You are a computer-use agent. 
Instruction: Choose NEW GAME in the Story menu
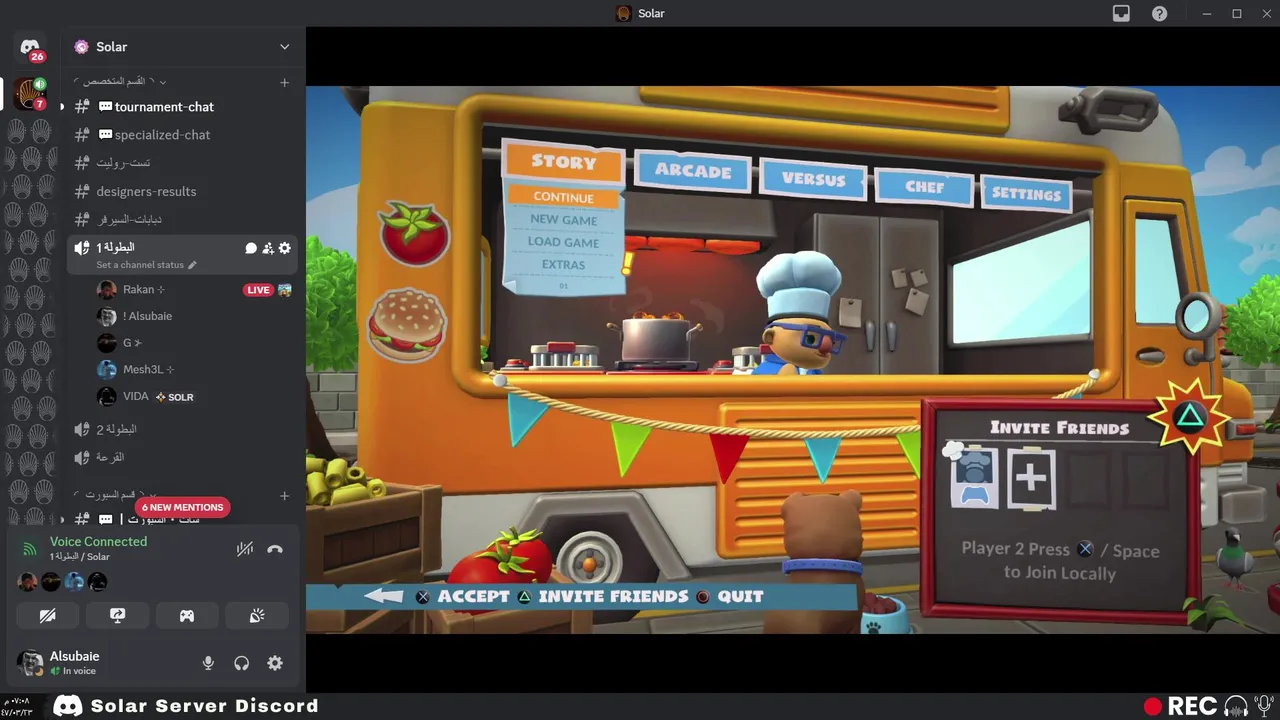point(563,220)
